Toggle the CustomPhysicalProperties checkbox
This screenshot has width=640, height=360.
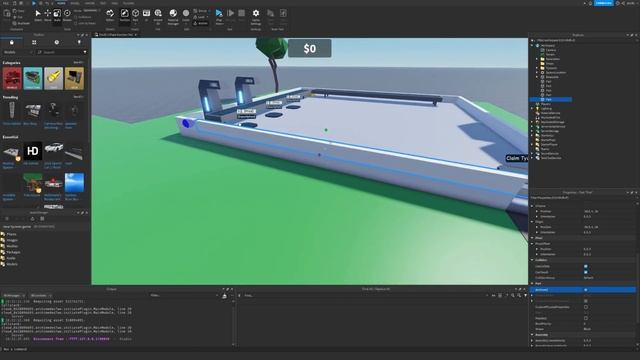tap(586, 307)
